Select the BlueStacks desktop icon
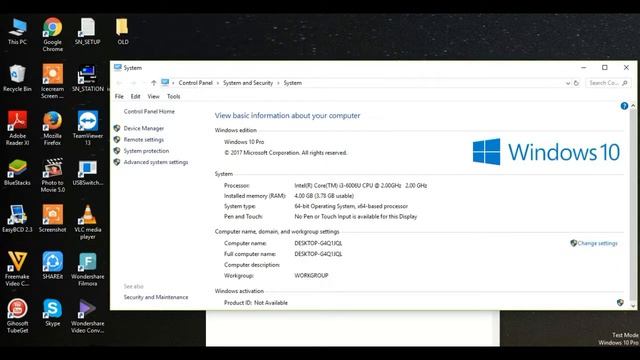Viewport: 640px width, 360px height. click(x=17, y=172)
